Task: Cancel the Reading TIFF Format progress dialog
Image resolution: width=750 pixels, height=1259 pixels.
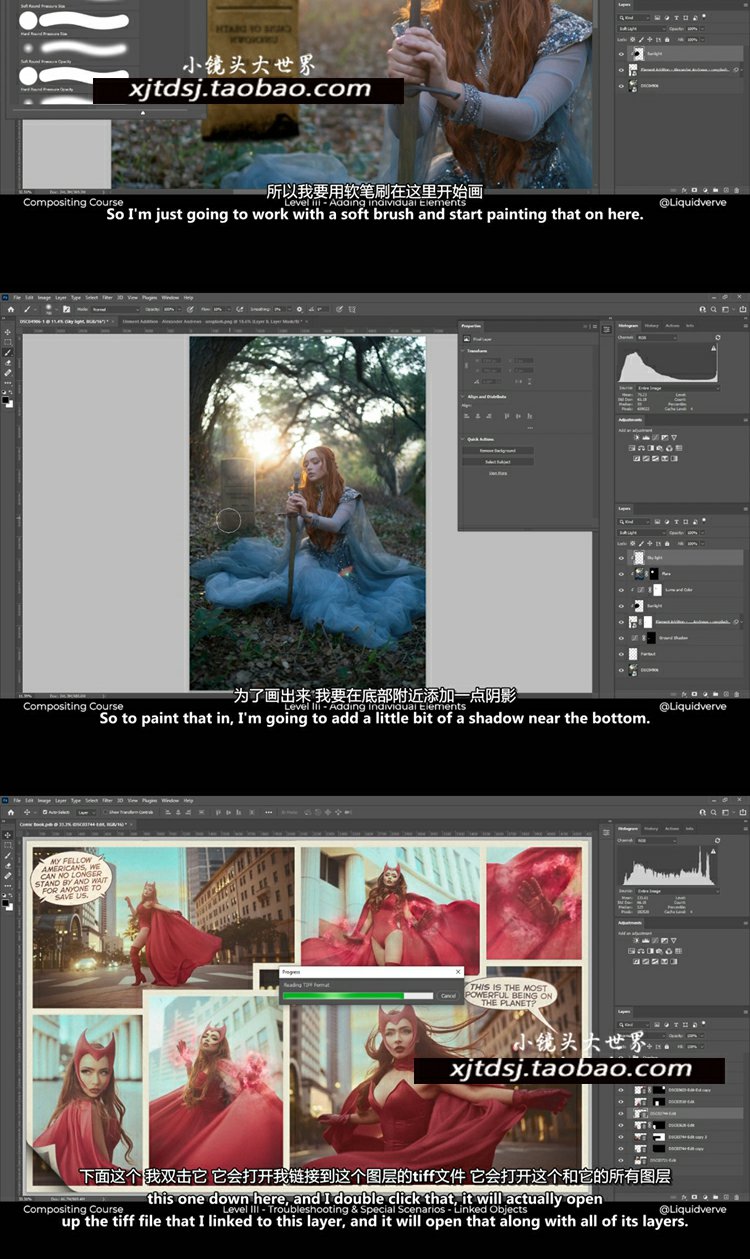Action: click(449, 995)
